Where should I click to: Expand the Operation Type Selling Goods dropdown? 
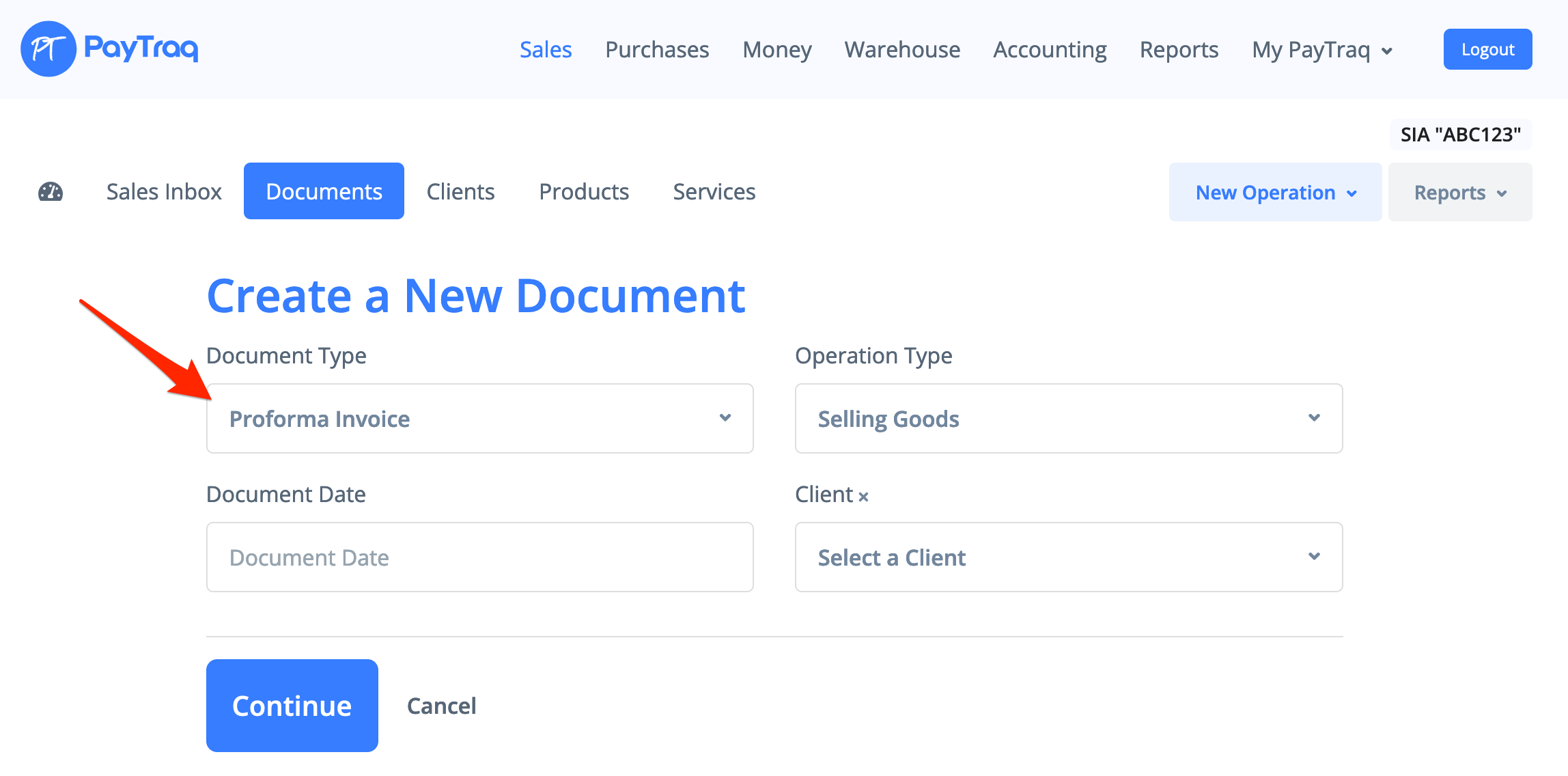pyautogui.click(x=1068, y=418)
